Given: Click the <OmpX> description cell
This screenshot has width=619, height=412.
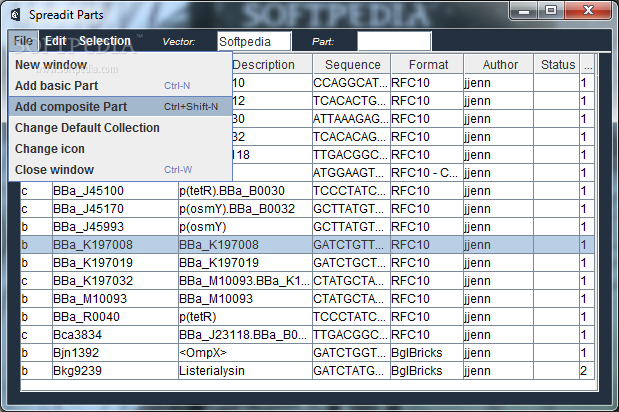Looking at the screenshot, I should click(245, 353).
